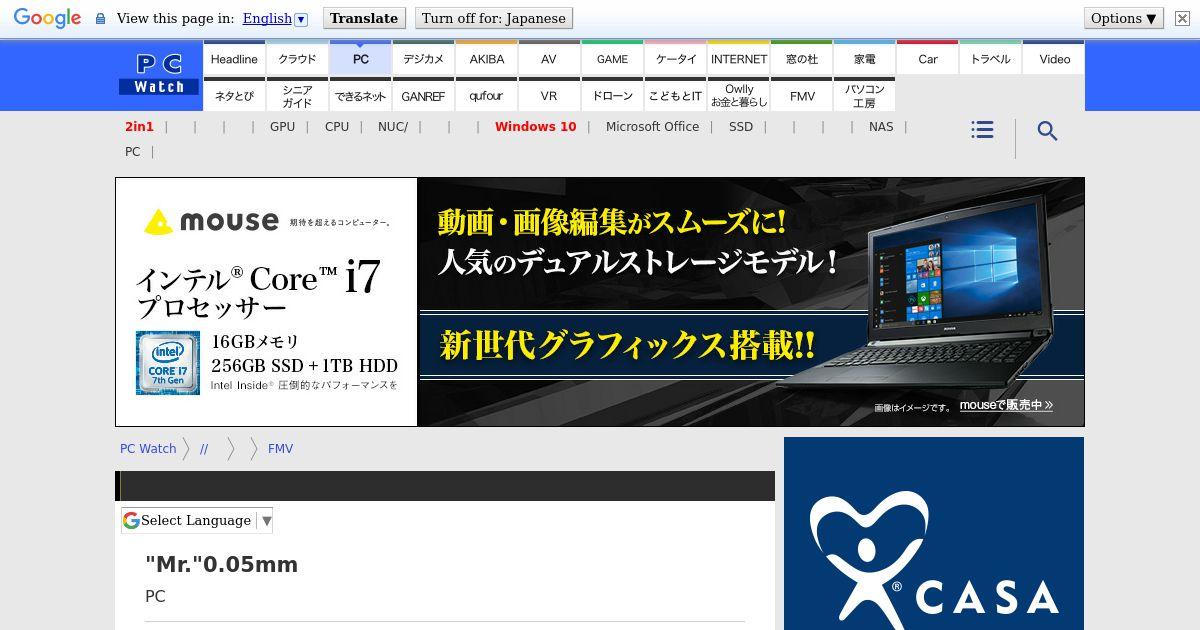The height and width of the screenshot is (630, 1200).
Task: Open the ネタとぴ tab
Action: coord(234,95)
